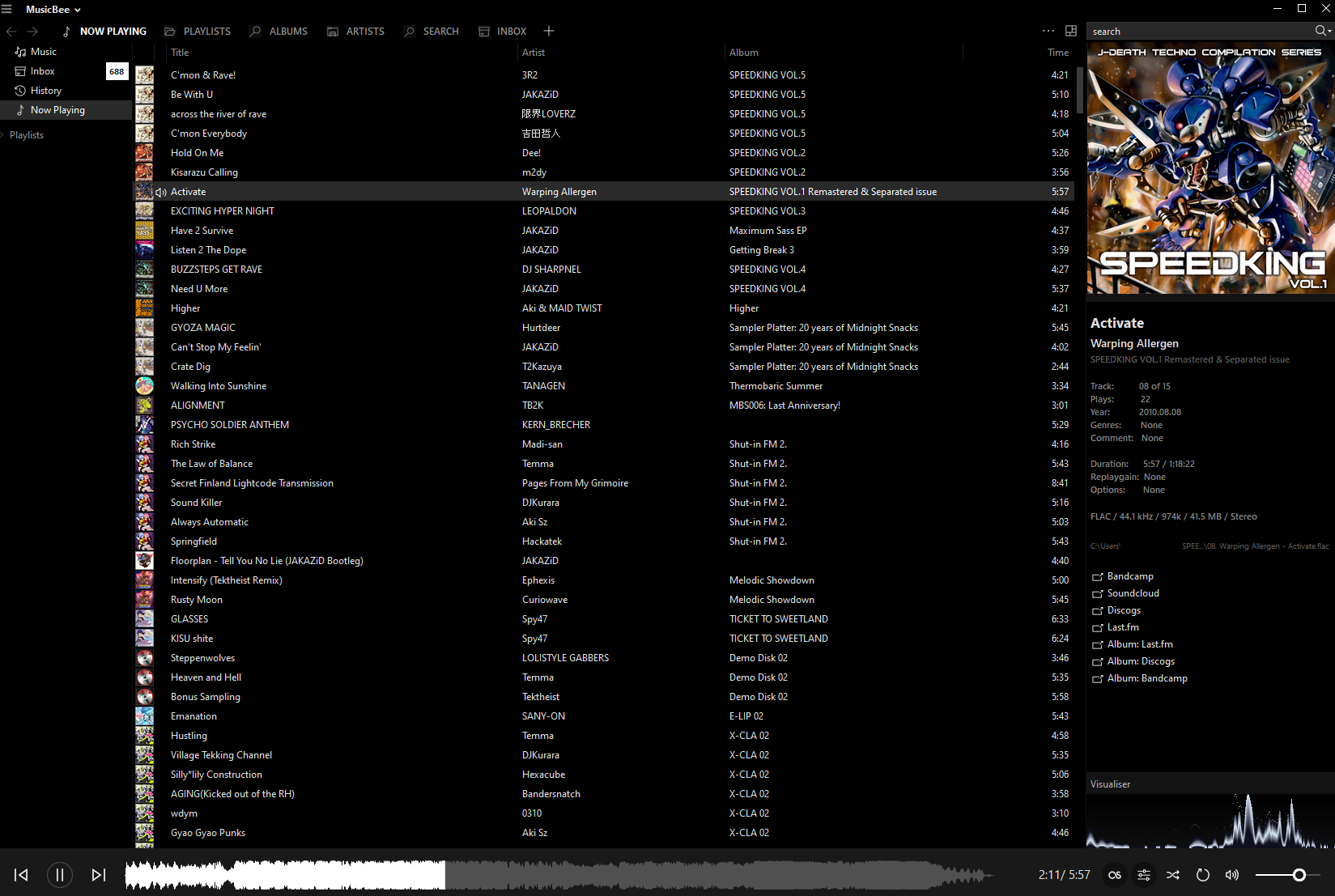Switch to the SEARCH tab
Viewport: 1335px width, 896px height.
[x=432, y=32]
